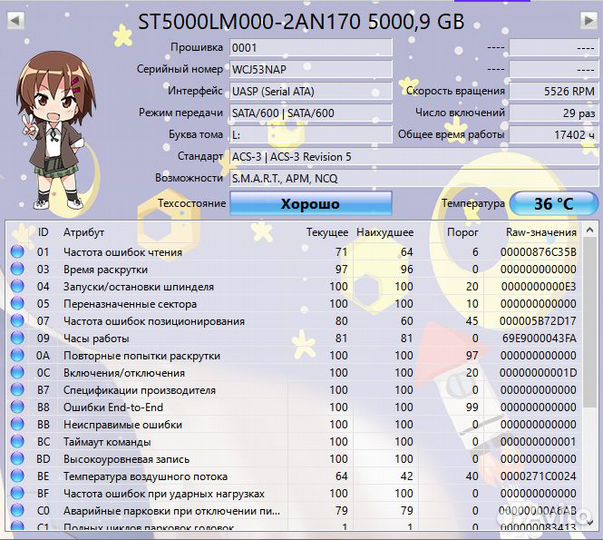Image resolution: width=603 pixels, height=540 pixels.
Task: Go to next disk with right arrow
Action: (x=588, y=20)
